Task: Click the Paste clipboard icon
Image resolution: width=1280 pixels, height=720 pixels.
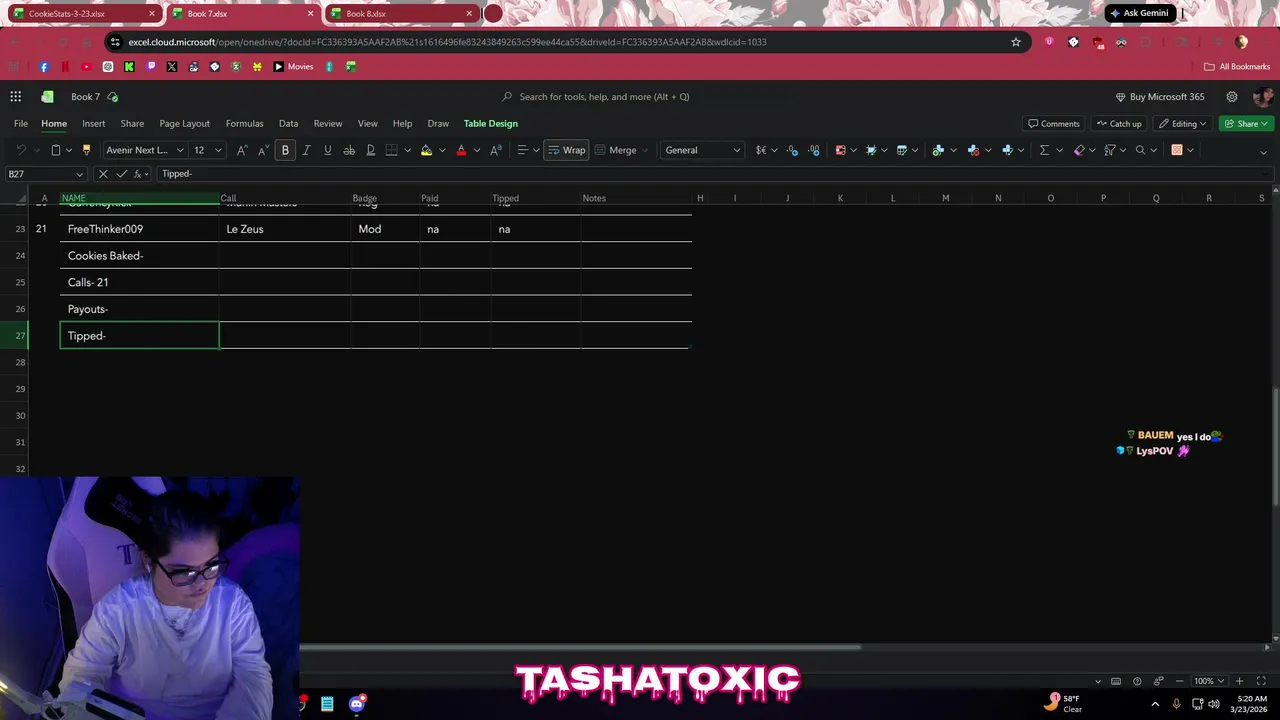Action: click(56, 150)
